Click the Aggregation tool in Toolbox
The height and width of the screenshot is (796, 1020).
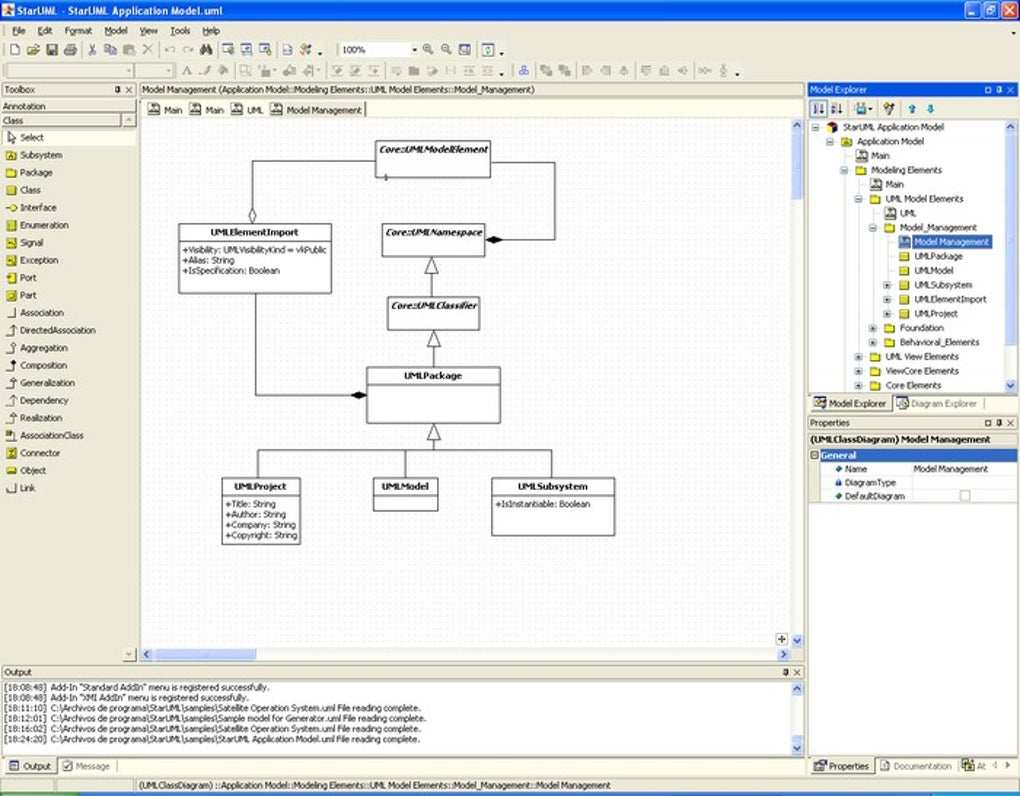(43, 348)
